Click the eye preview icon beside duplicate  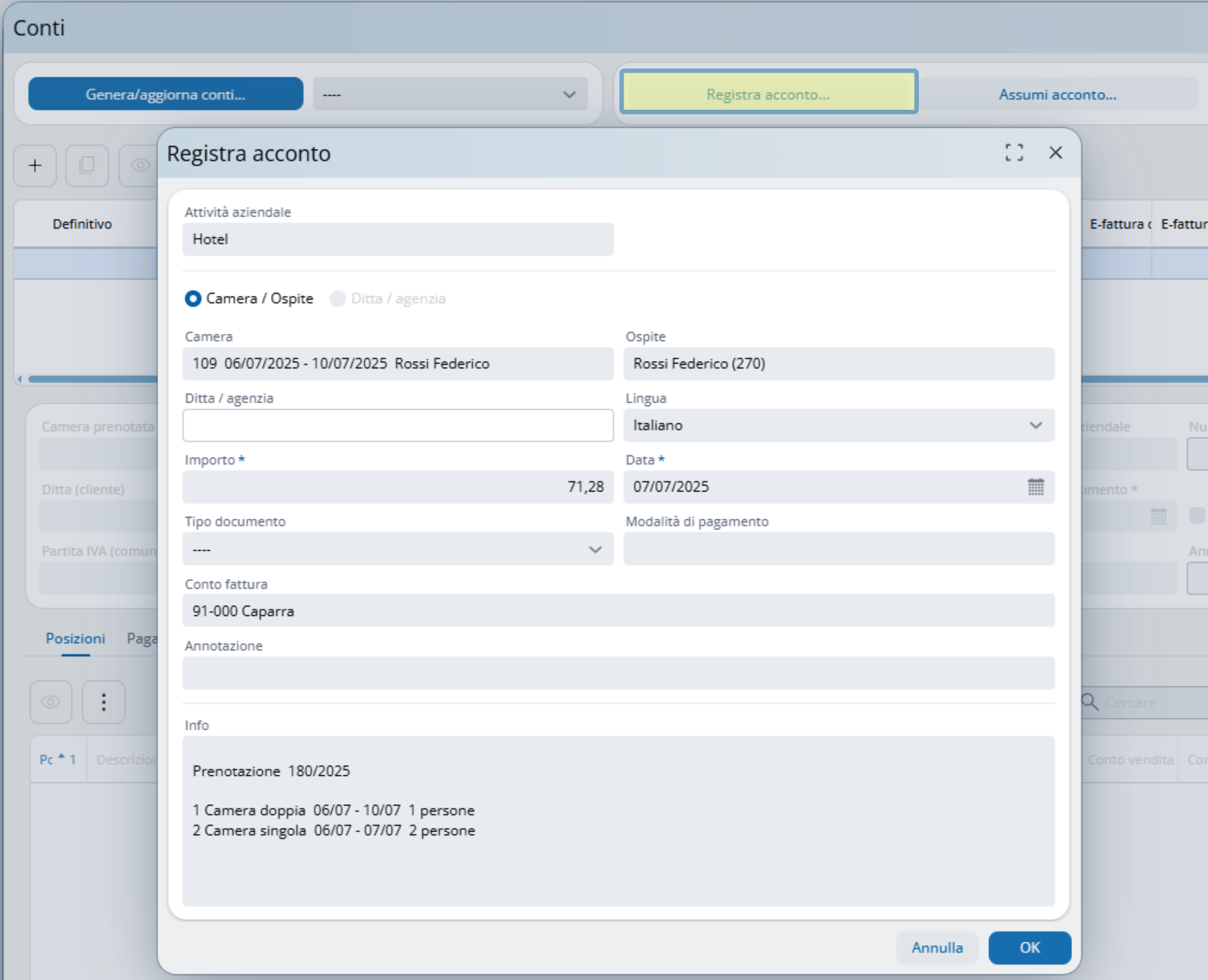(x=139, y=166)
